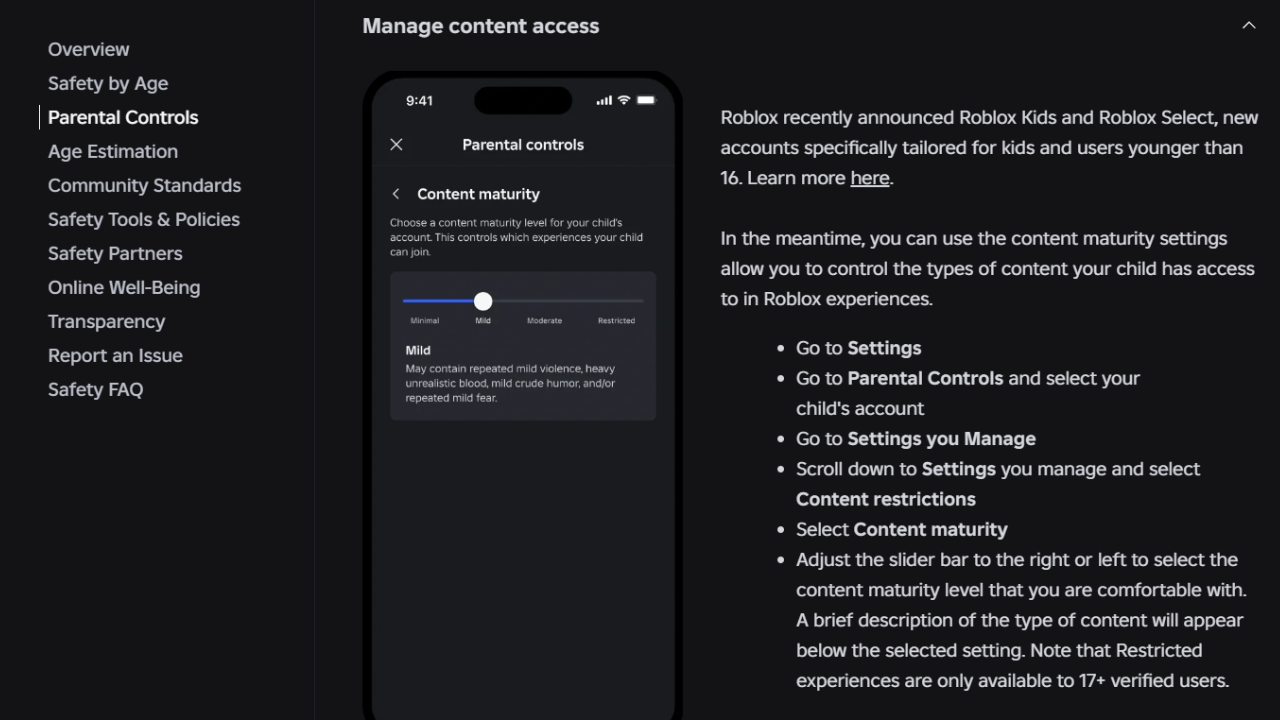The image size is (1280, 720).
Task: Collapse the Manage content access section chevron
Action: (x=1248, y=26)
